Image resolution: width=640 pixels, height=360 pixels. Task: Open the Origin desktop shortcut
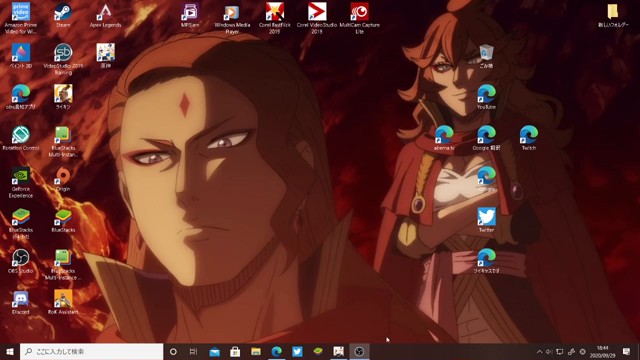pyautogui.click(x=63, y=179)
